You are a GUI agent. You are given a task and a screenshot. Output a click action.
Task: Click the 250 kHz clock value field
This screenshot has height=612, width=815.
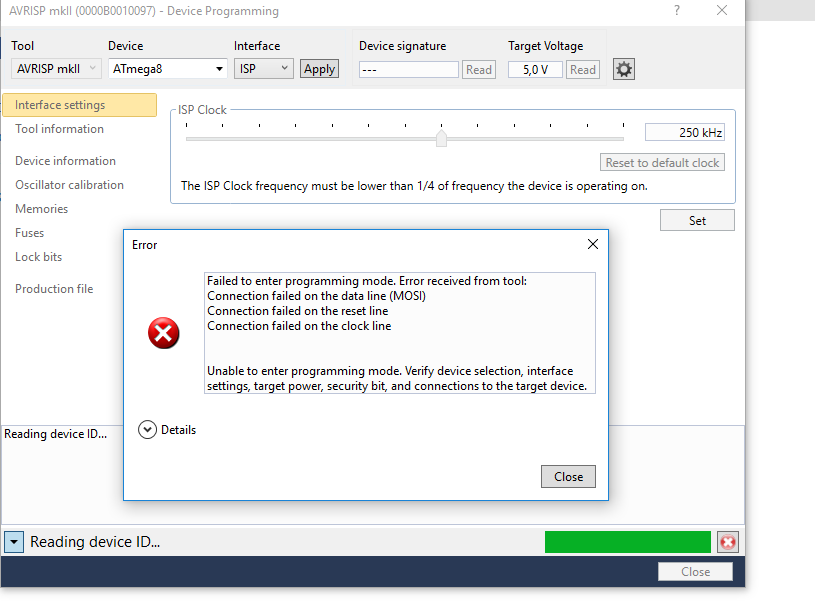[685, 133]
